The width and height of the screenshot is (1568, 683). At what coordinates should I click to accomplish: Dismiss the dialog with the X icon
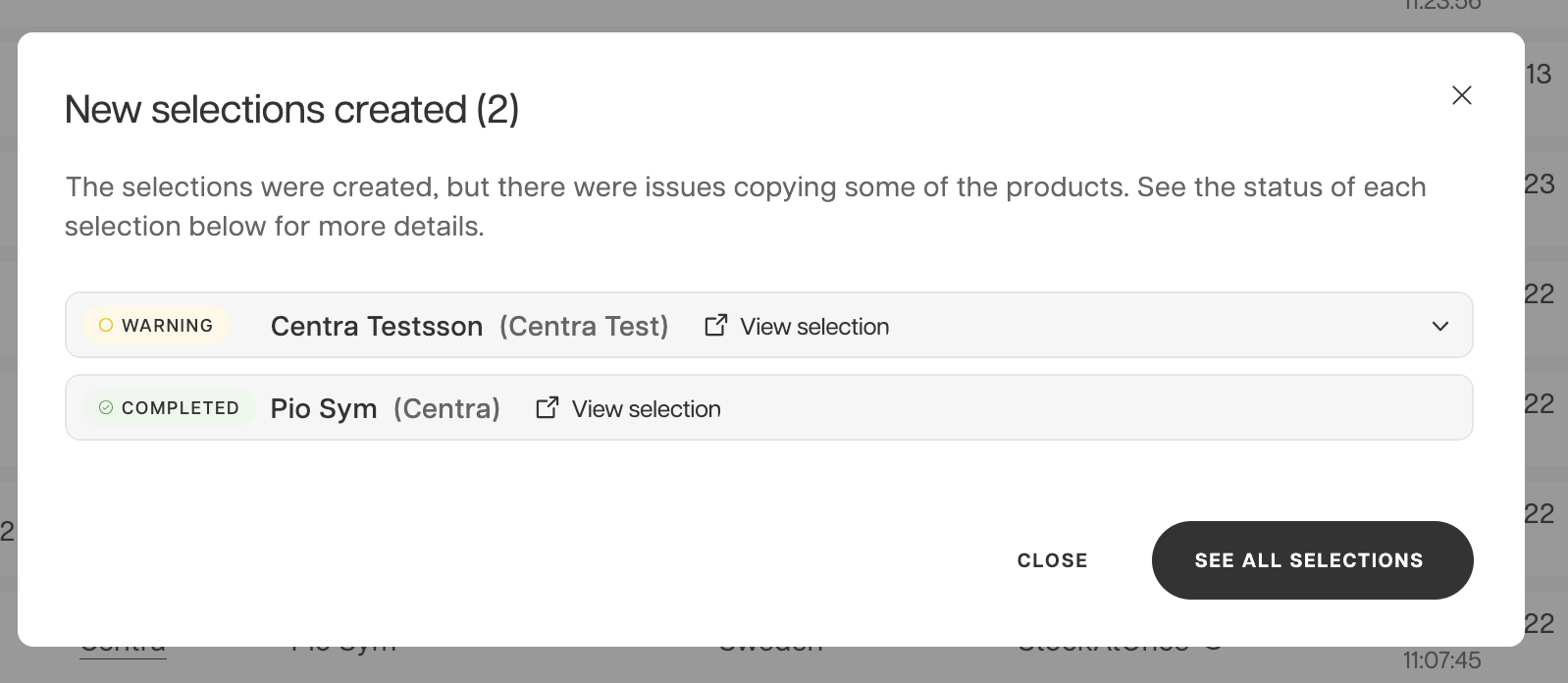(x=1461, y=95)
